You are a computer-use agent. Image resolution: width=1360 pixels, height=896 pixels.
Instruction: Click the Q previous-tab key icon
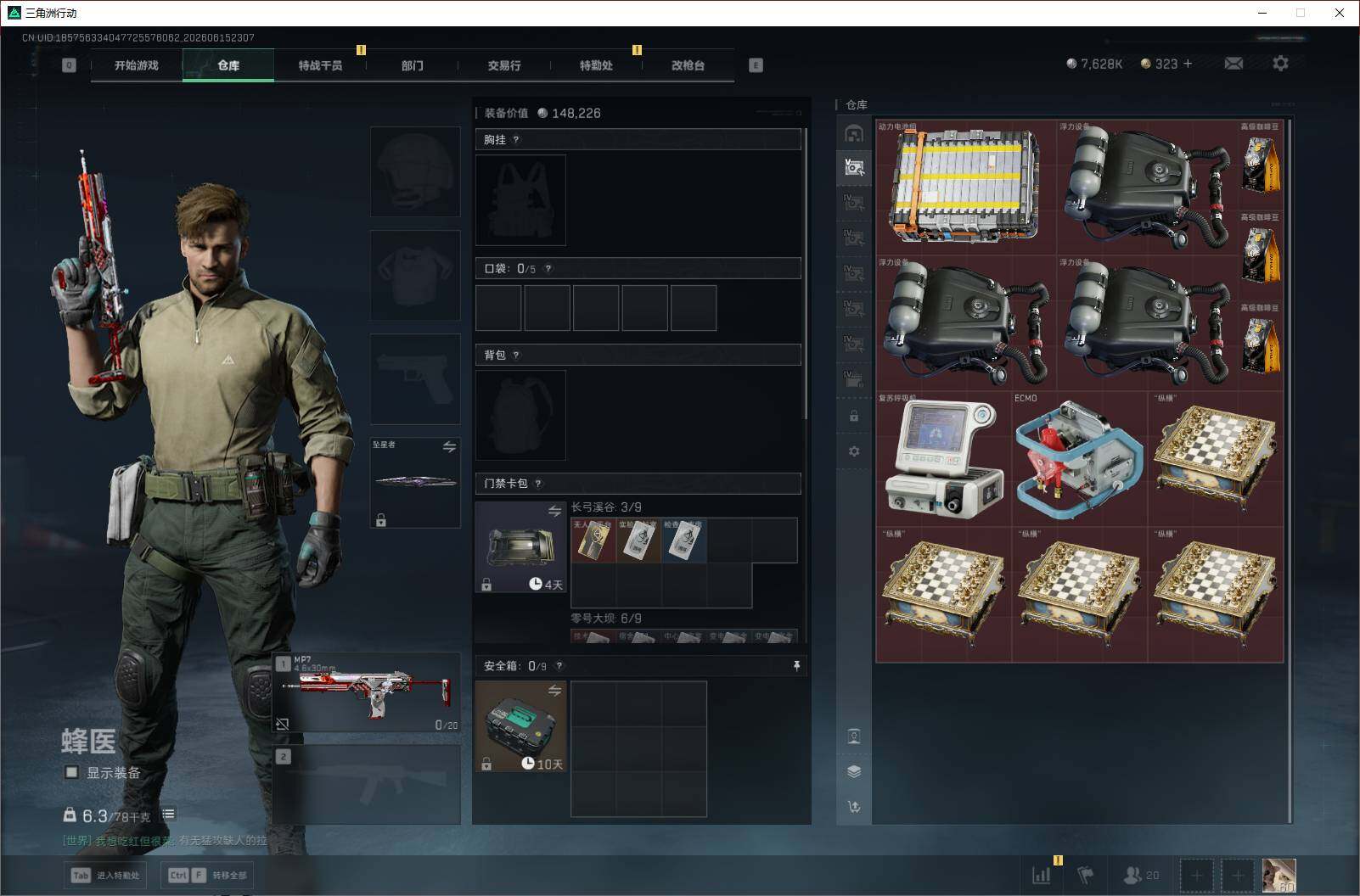[69, 65]
